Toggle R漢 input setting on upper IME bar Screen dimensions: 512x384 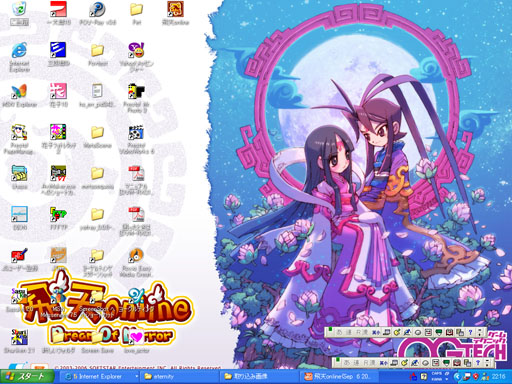(362, 332)
